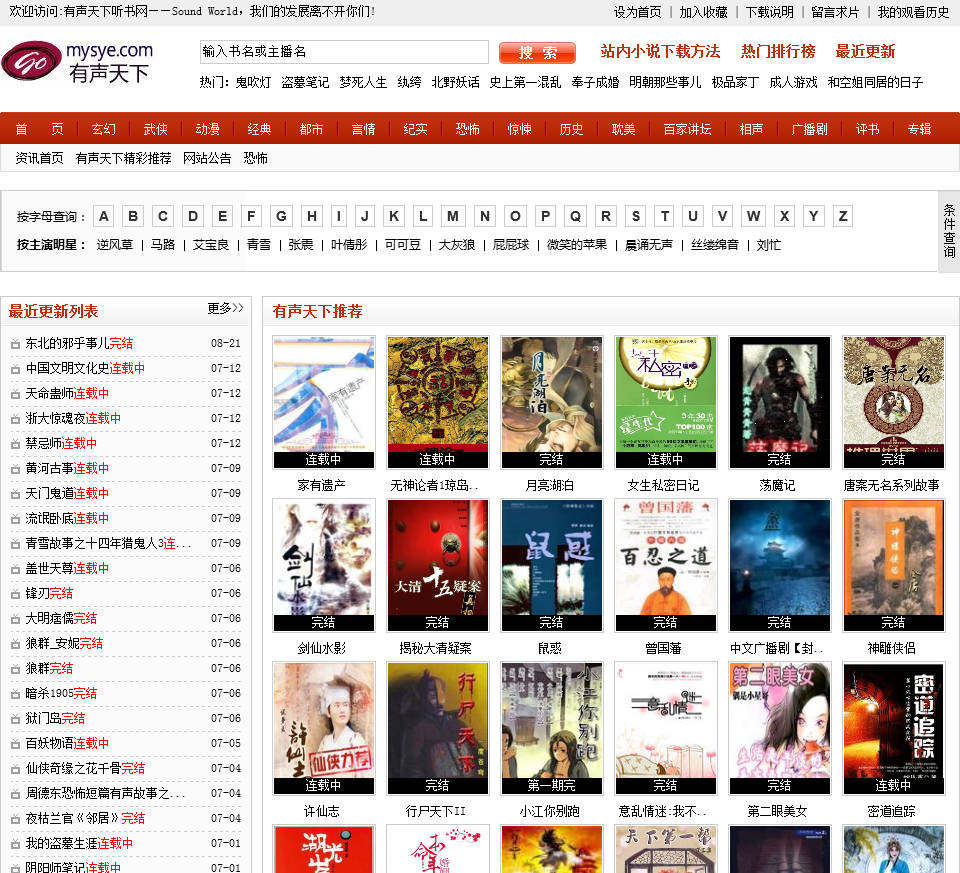Click list icon beside 狱门岛
The height and width of the screenshot is (873, 960).
[15, 719]
